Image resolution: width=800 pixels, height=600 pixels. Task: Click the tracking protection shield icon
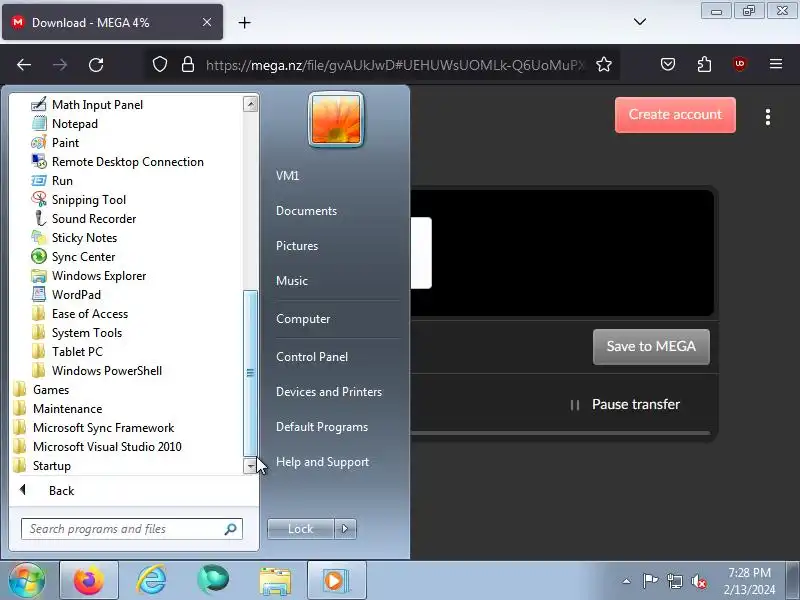coord(160,64)
